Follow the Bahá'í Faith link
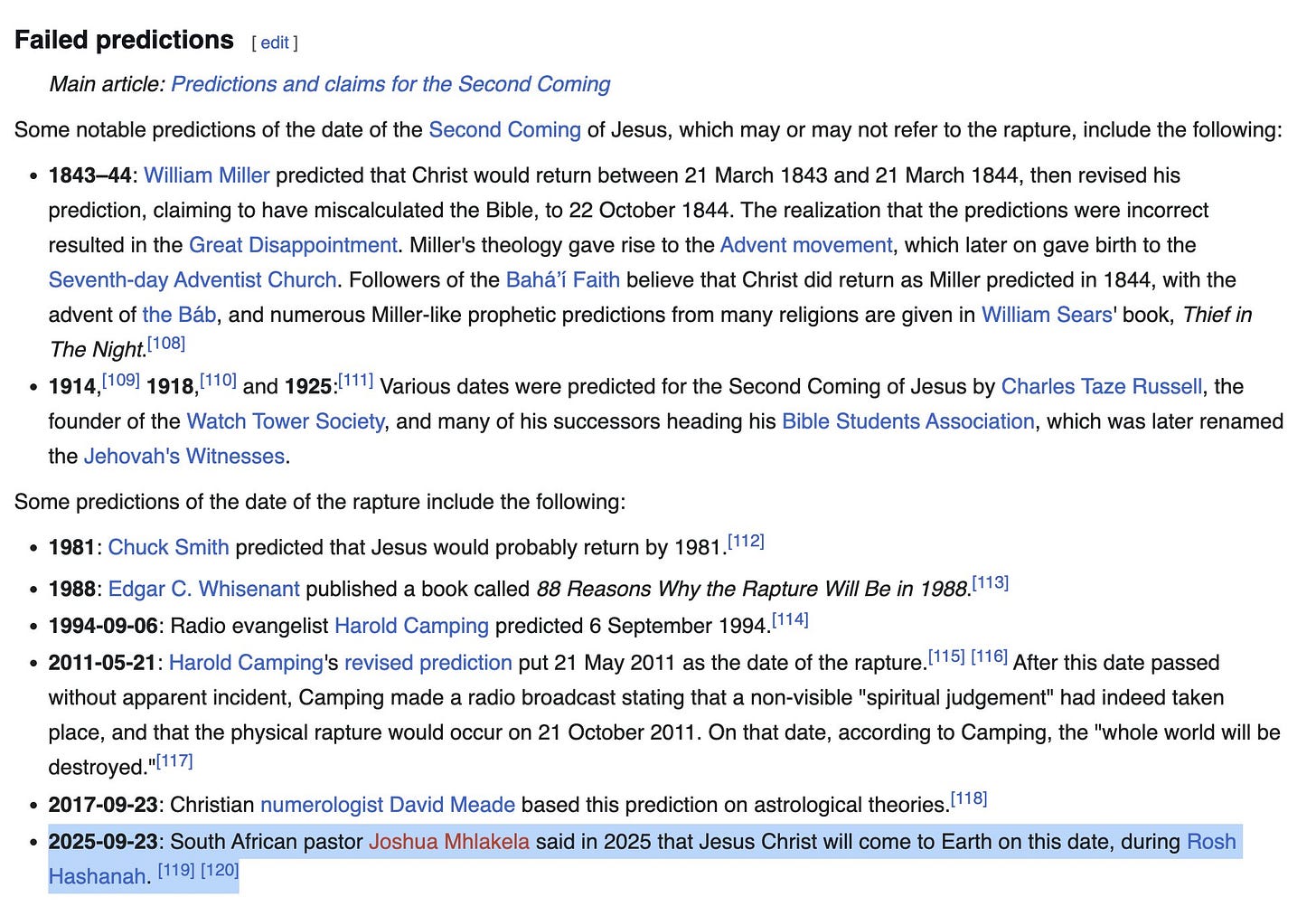The width and height of the screenshot is (1316, 916). point(563,280)
